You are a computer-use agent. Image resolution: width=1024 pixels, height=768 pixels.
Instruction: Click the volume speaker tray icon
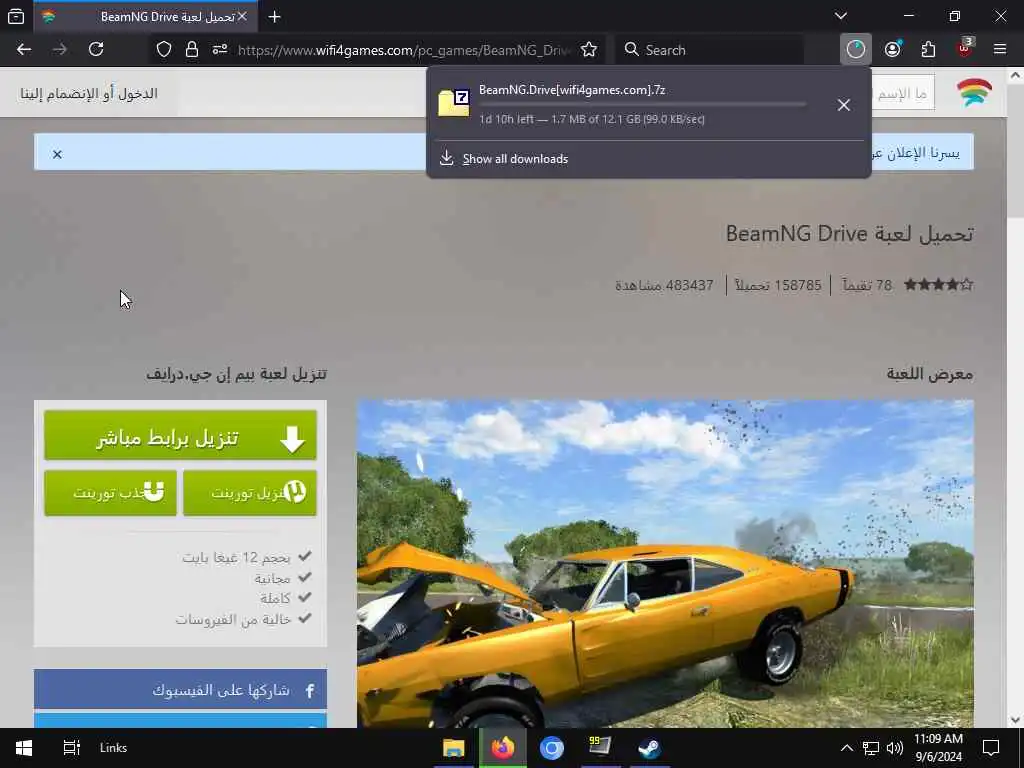(x=895, y=748)
